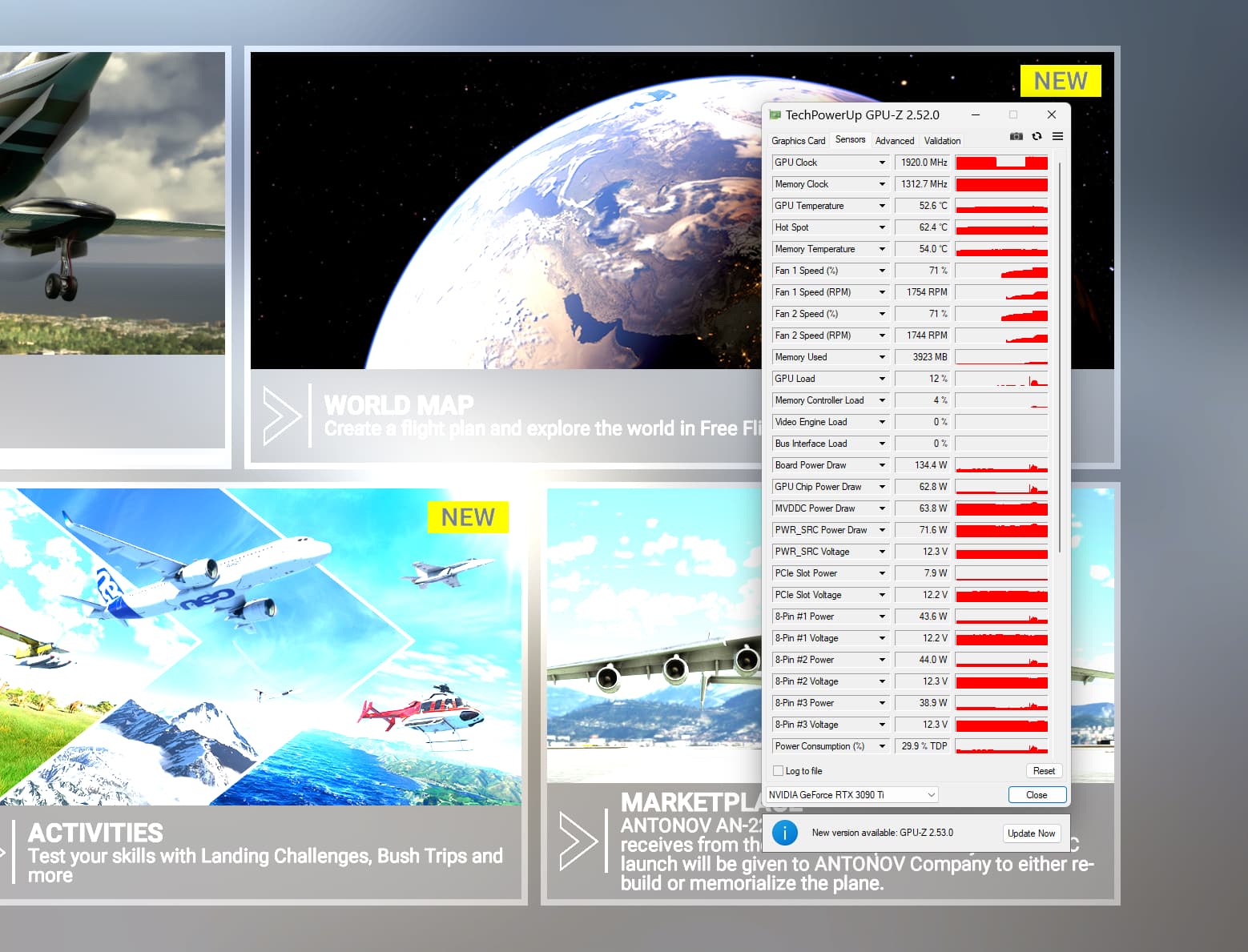Click the GPU-Z logo in the title bar

(775, 114)
